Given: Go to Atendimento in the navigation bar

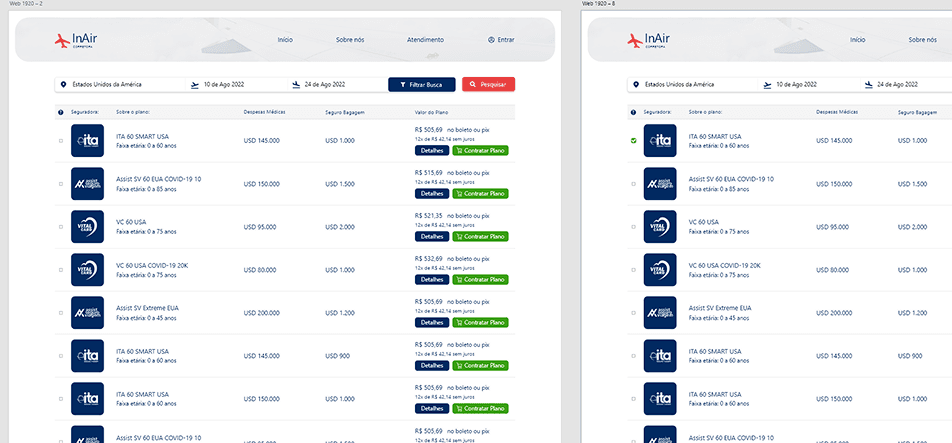Looking at the screenshot, I should (x=425, y=40).
